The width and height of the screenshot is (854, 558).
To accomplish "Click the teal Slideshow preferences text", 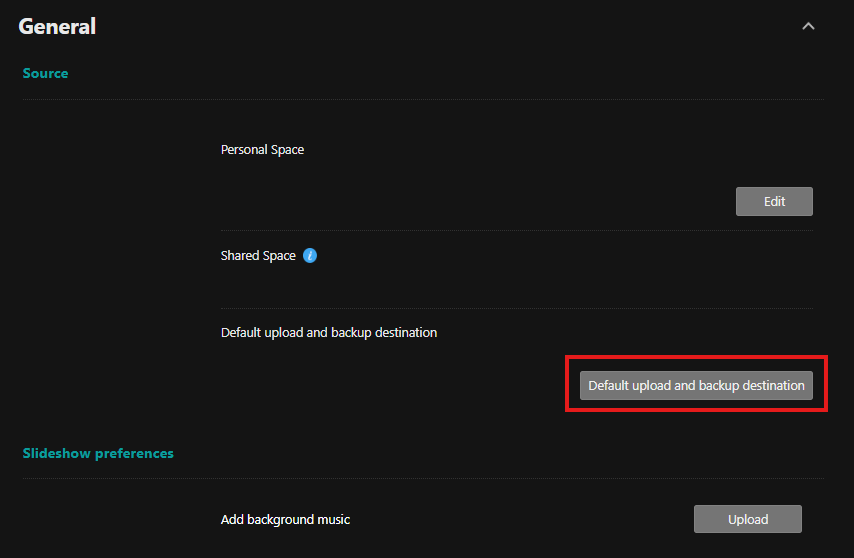I will click(x=98, y=453).
